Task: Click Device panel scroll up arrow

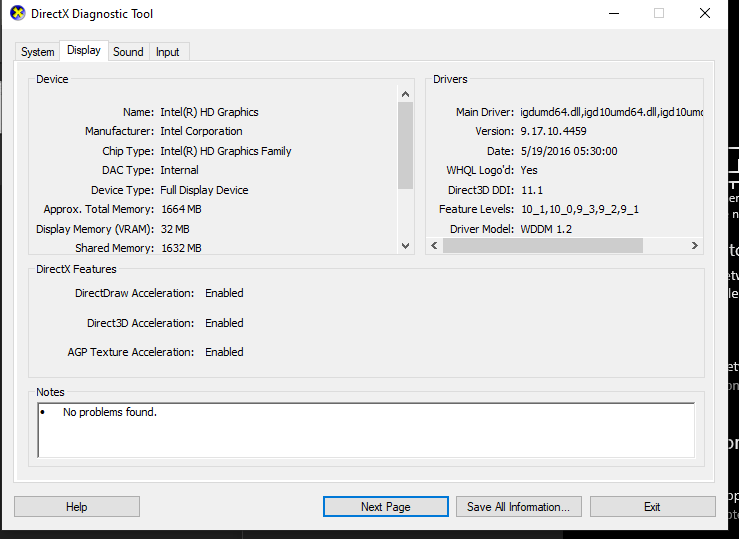Action: [405, 94]
